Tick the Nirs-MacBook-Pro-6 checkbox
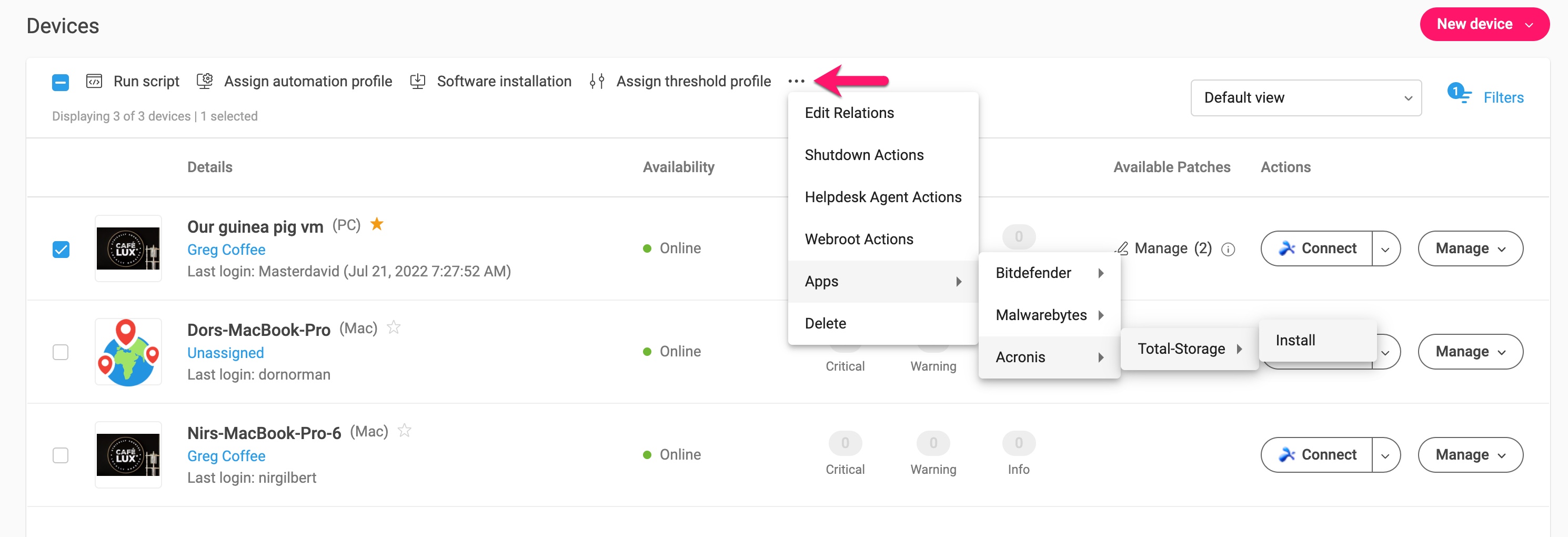This screenshot has width=1568, height=537. pos(61,455)
